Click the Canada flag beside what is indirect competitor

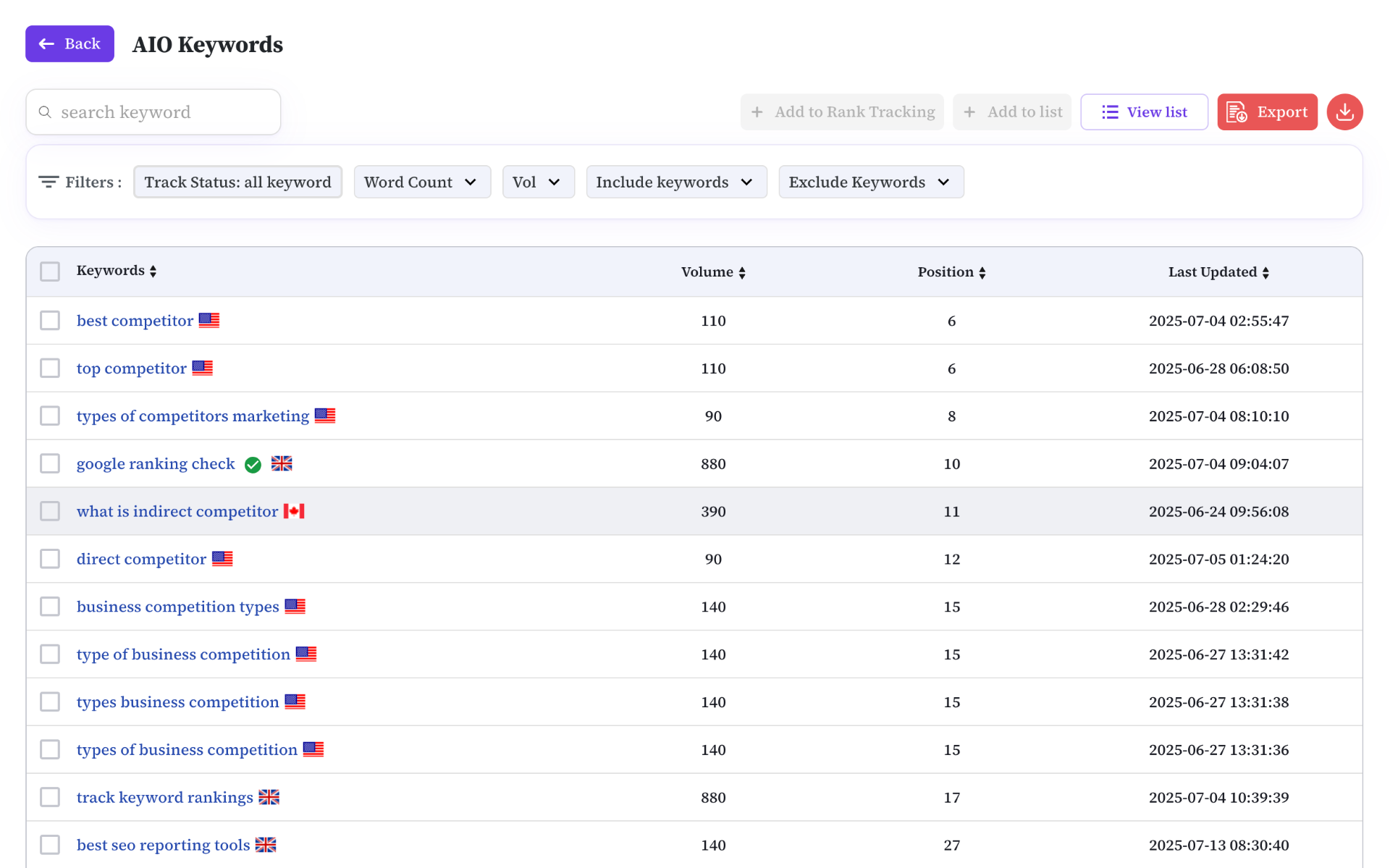(x=294, y=511)
